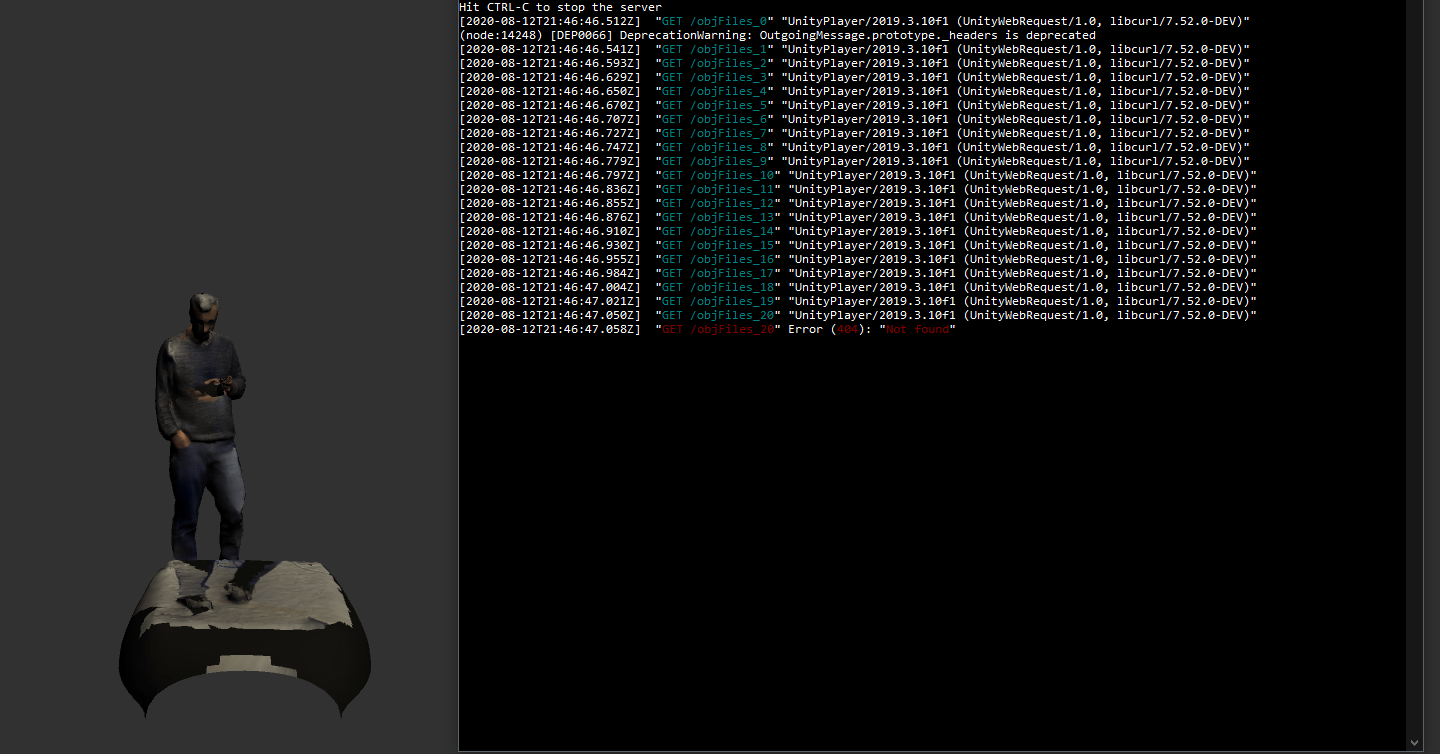Select the 'GET /objFiles_14' log text
Viewport: 1440px width, 754px height.
coord(718,231)
